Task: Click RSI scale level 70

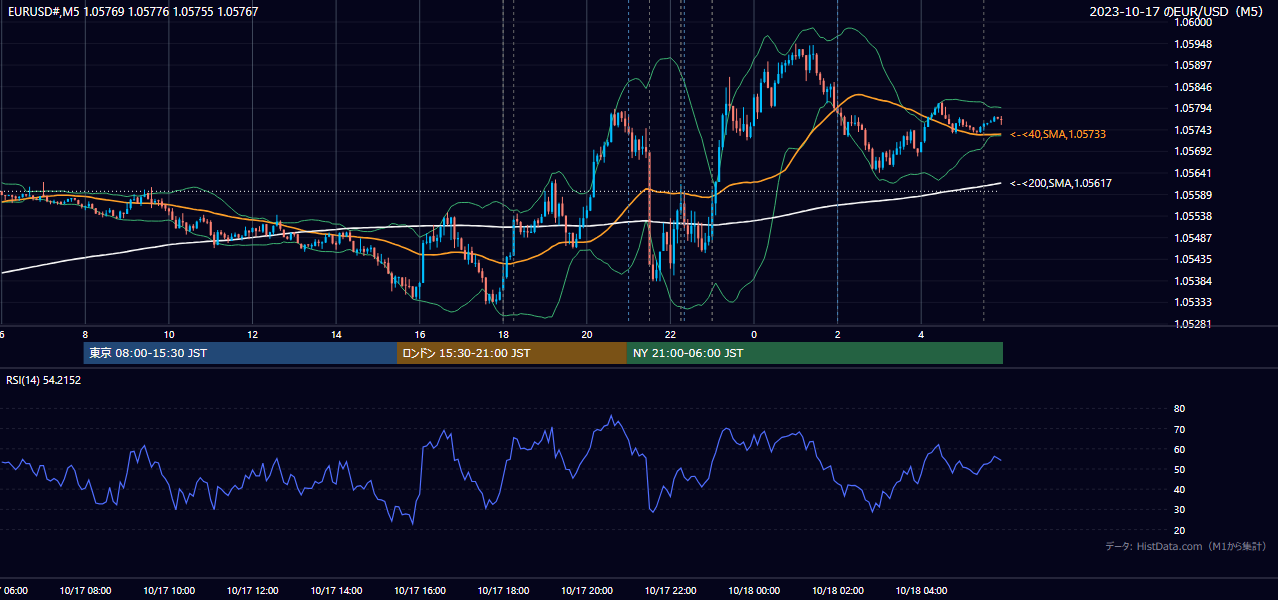Action: pos(1179,429)
